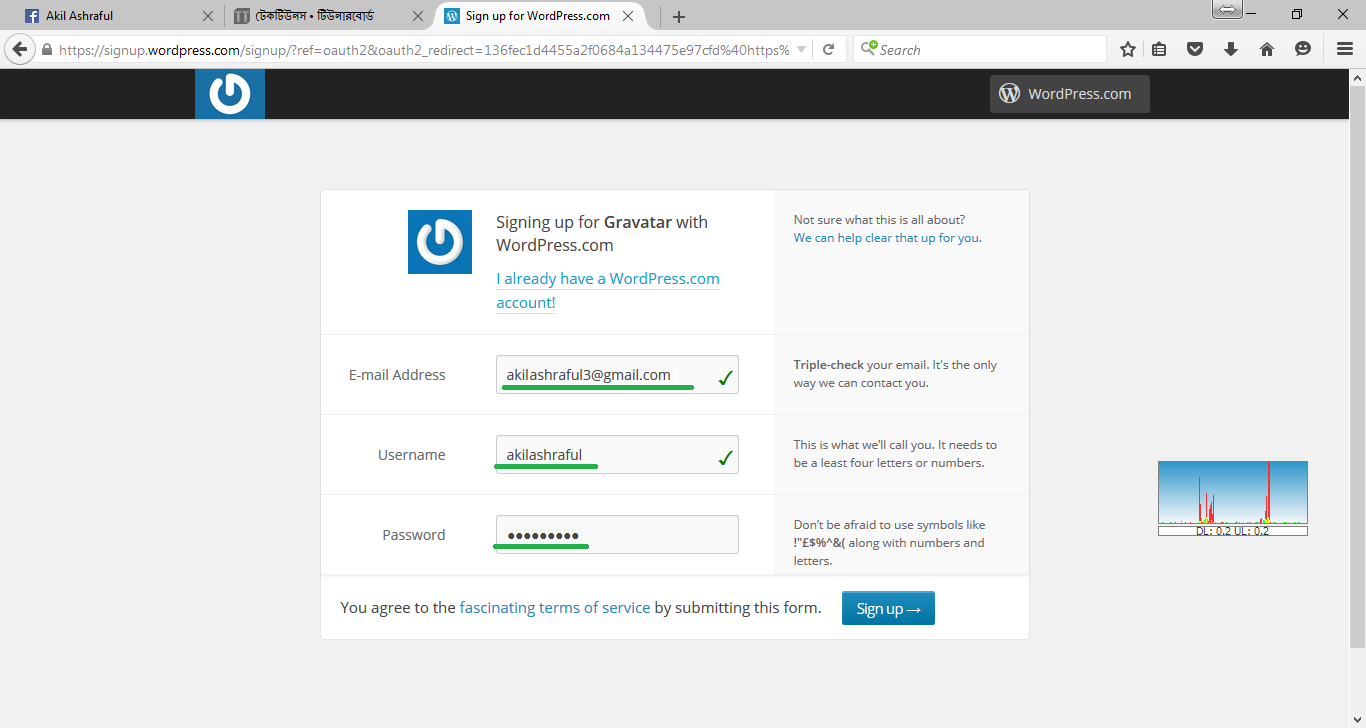Screen dimensions: 1366x728
Task: Click the Gravatar icon in signup form
Action: (x=440, y=242)
